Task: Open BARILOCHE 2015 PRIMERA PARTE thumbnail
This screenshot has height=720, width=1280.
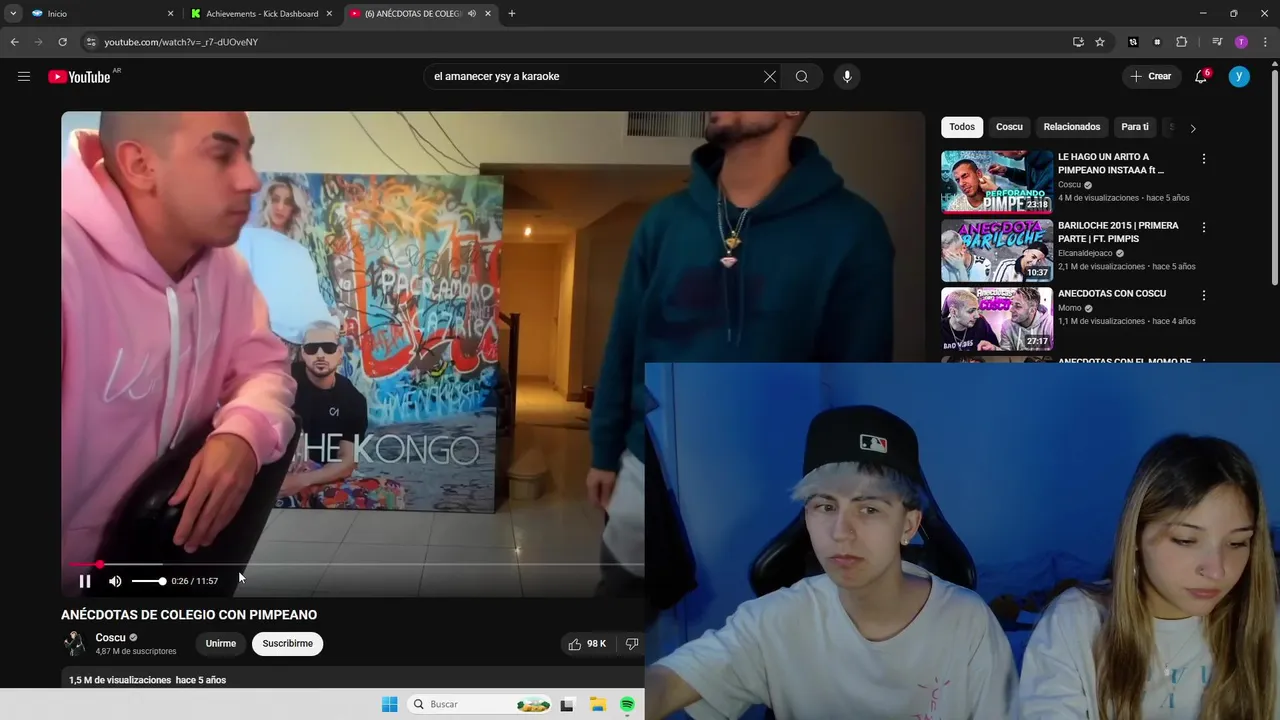Action: [997, 250]
